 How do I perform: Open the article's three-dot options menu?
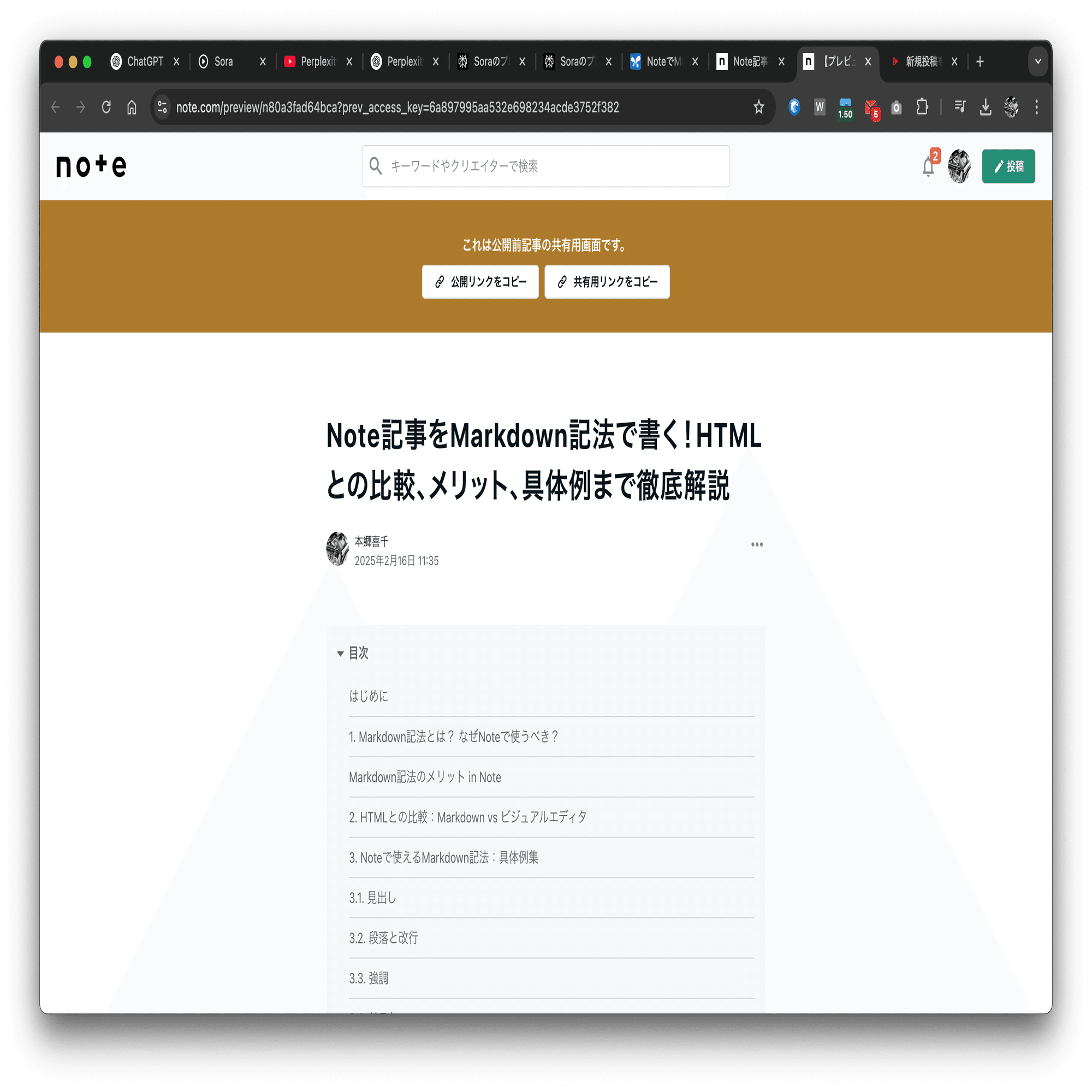(x=757, y=544)
